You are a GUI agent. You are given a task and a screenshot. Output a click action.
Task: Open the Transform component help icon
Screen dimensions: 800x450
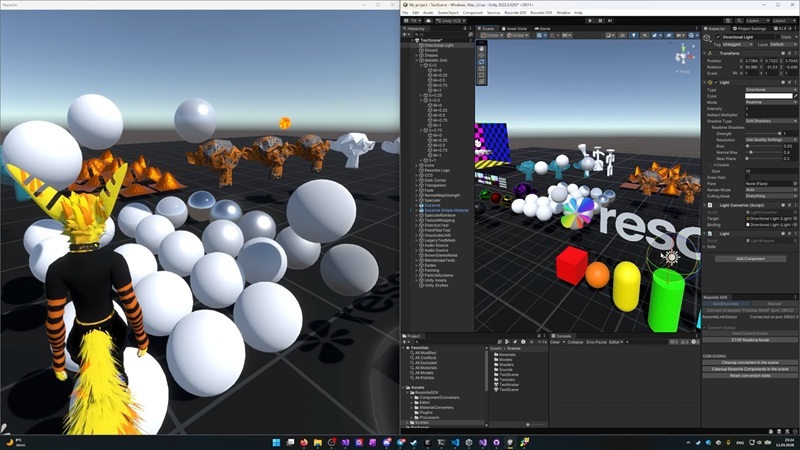point(783,53)
